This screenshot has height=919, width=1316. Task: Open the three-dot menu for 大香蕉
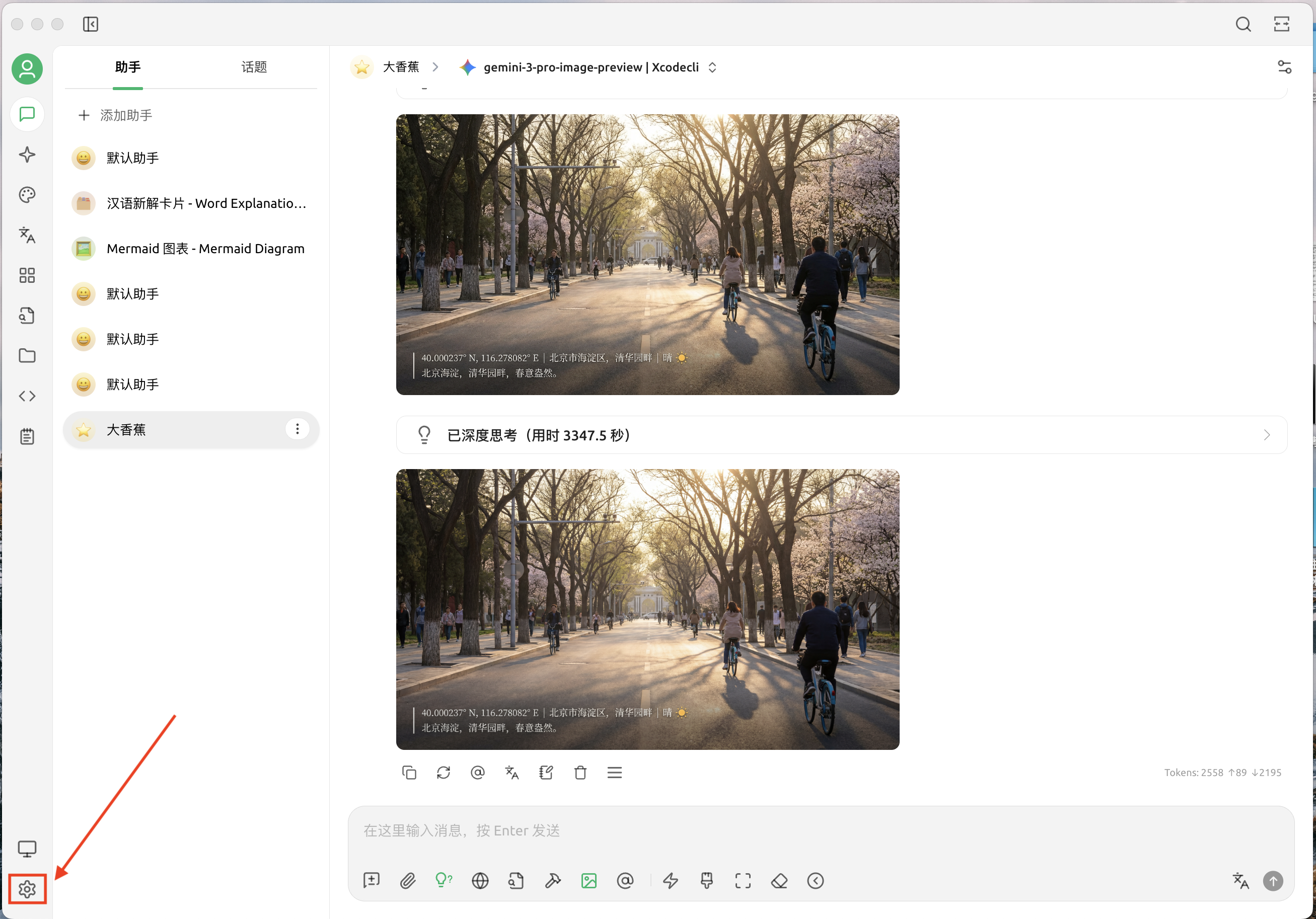(297, 429)
